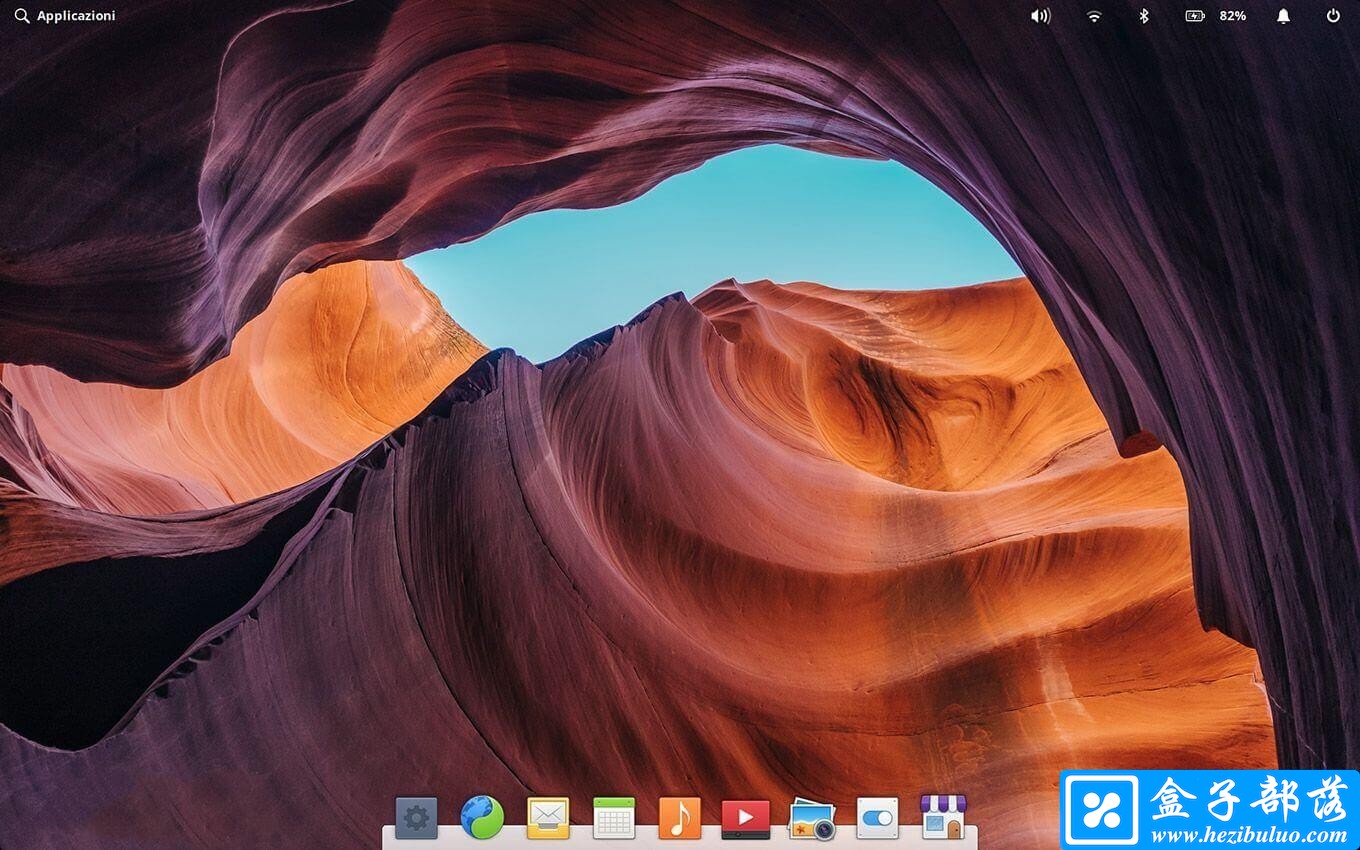
Task: Open the notifications bell indicator
Action: 1283,16
